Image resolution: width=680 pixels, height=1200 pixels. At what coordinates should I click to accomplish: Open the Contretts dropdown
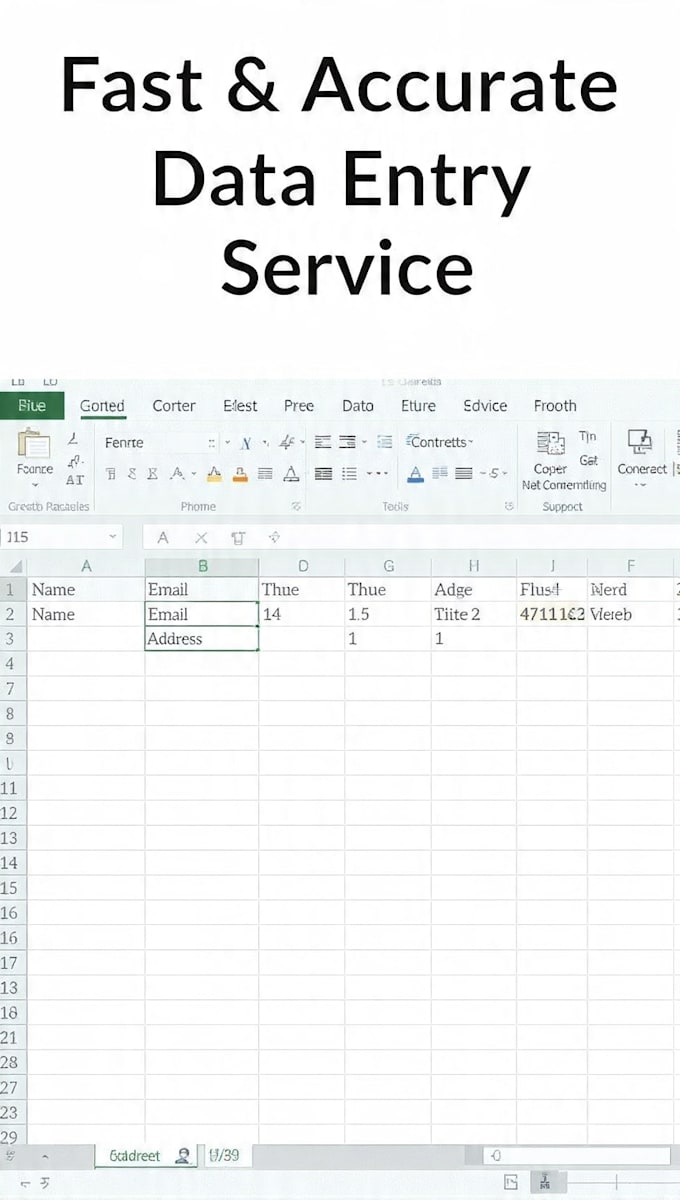441,442
